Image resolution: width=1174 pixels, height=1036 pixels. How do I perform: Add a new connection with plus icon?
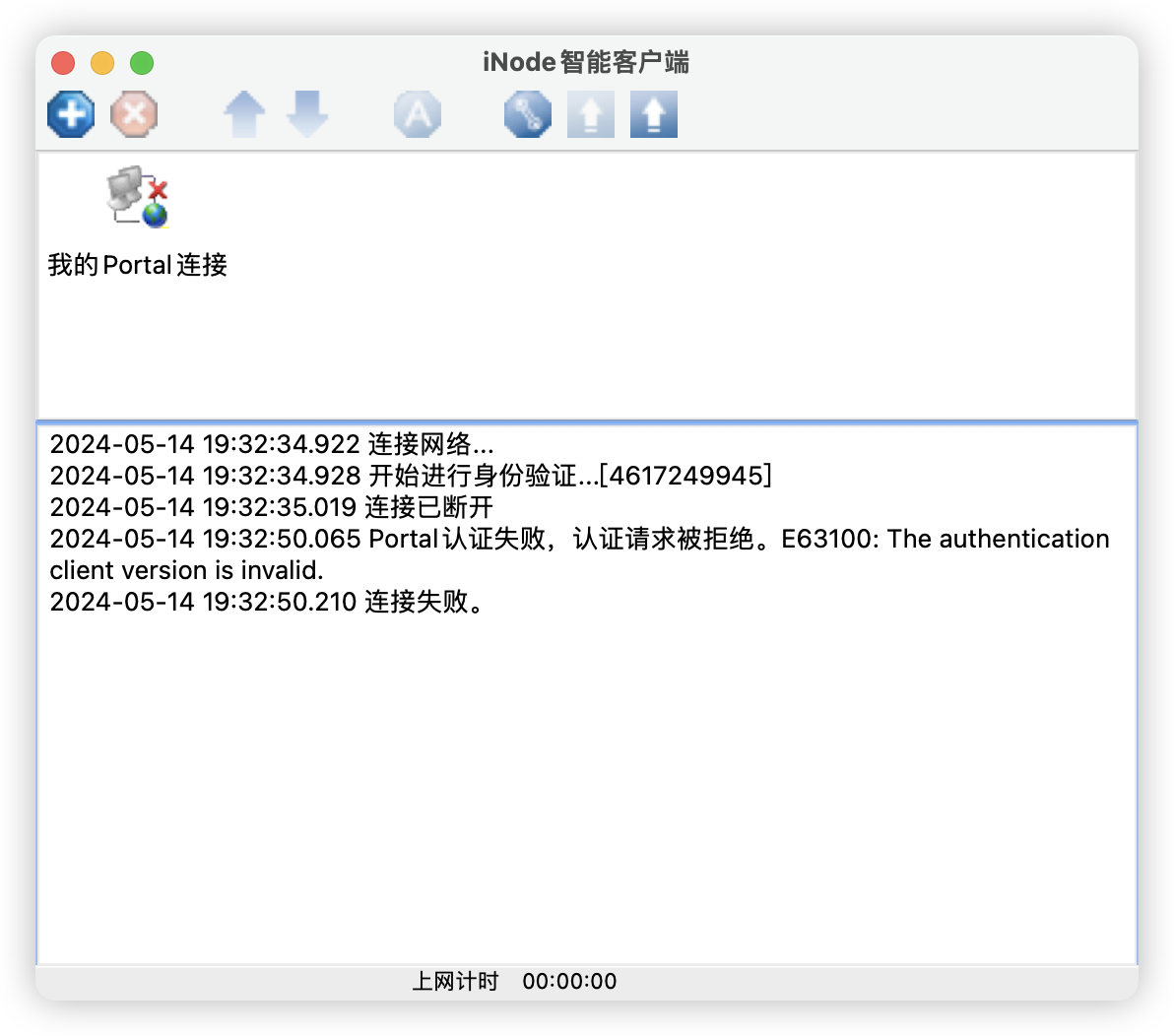point(71,114)
